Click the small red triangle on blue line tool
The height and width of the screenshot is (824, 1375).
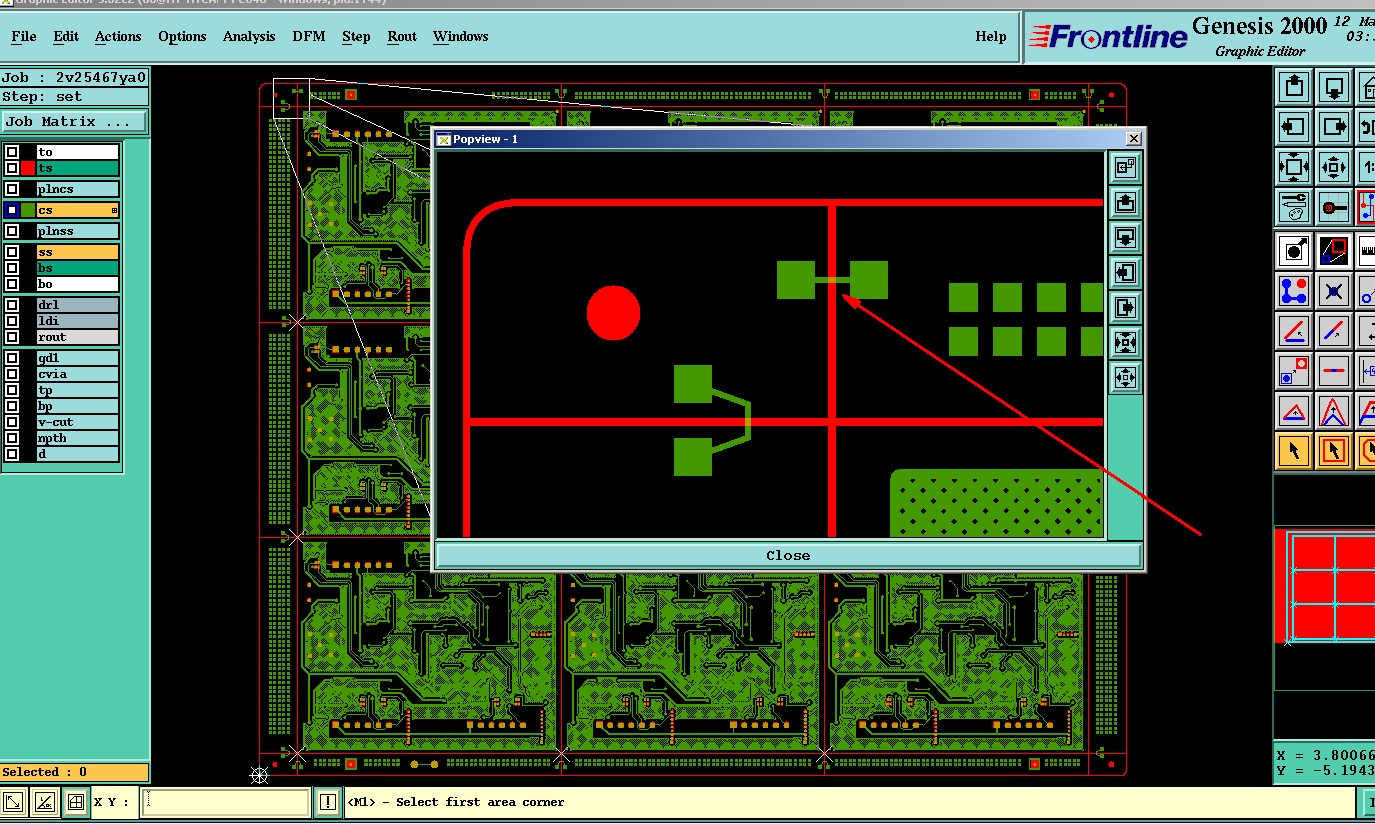1295,411
